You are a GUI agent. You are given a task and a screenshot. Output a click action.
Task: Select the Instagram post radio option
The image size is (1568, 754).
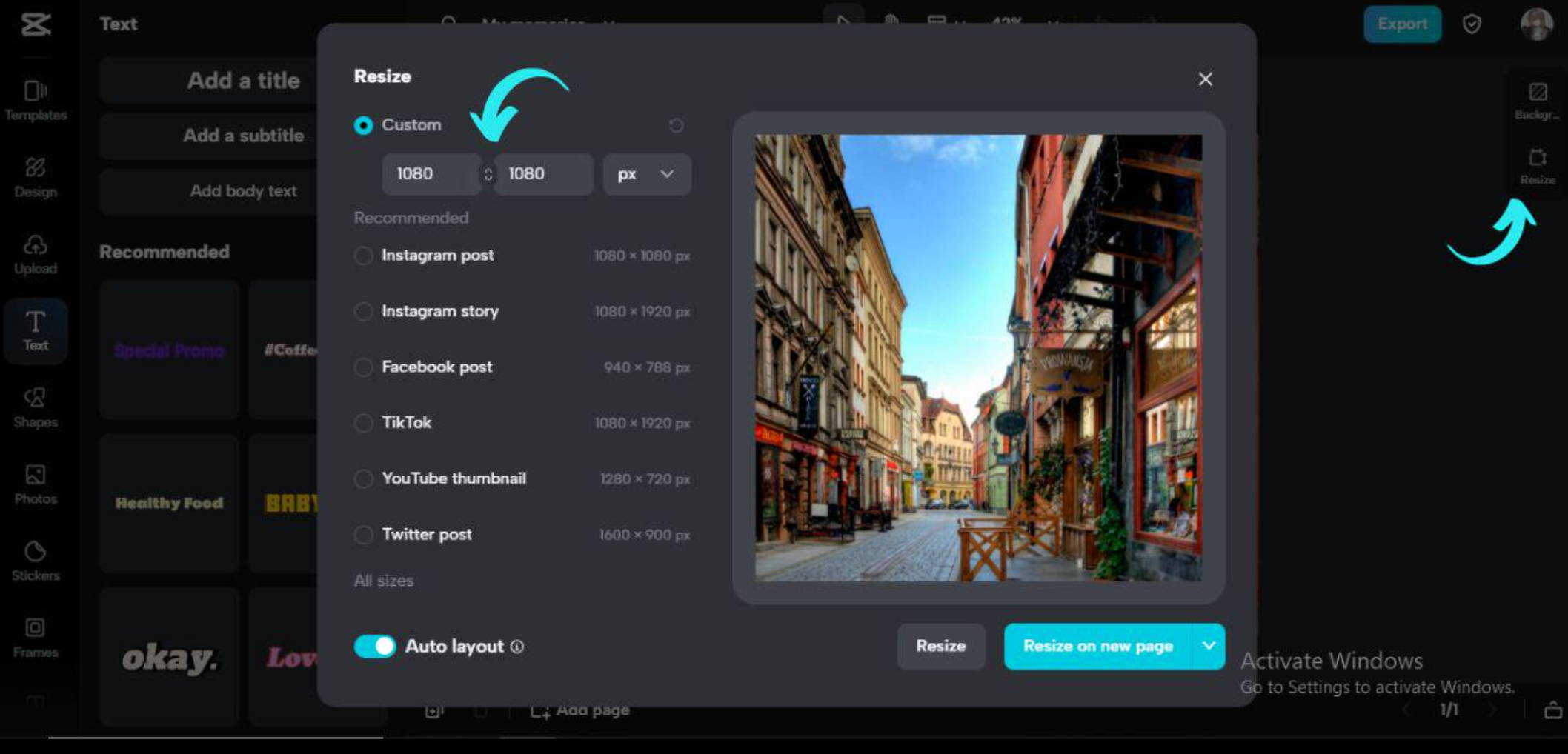[x=363, y=256]
